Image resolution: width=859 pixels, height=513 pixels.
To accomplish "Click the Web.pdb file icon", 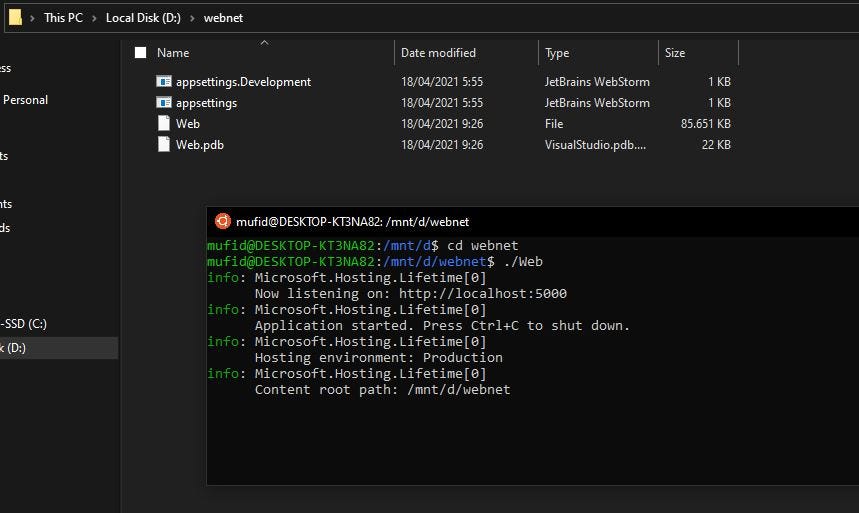I will click(164, 144).
